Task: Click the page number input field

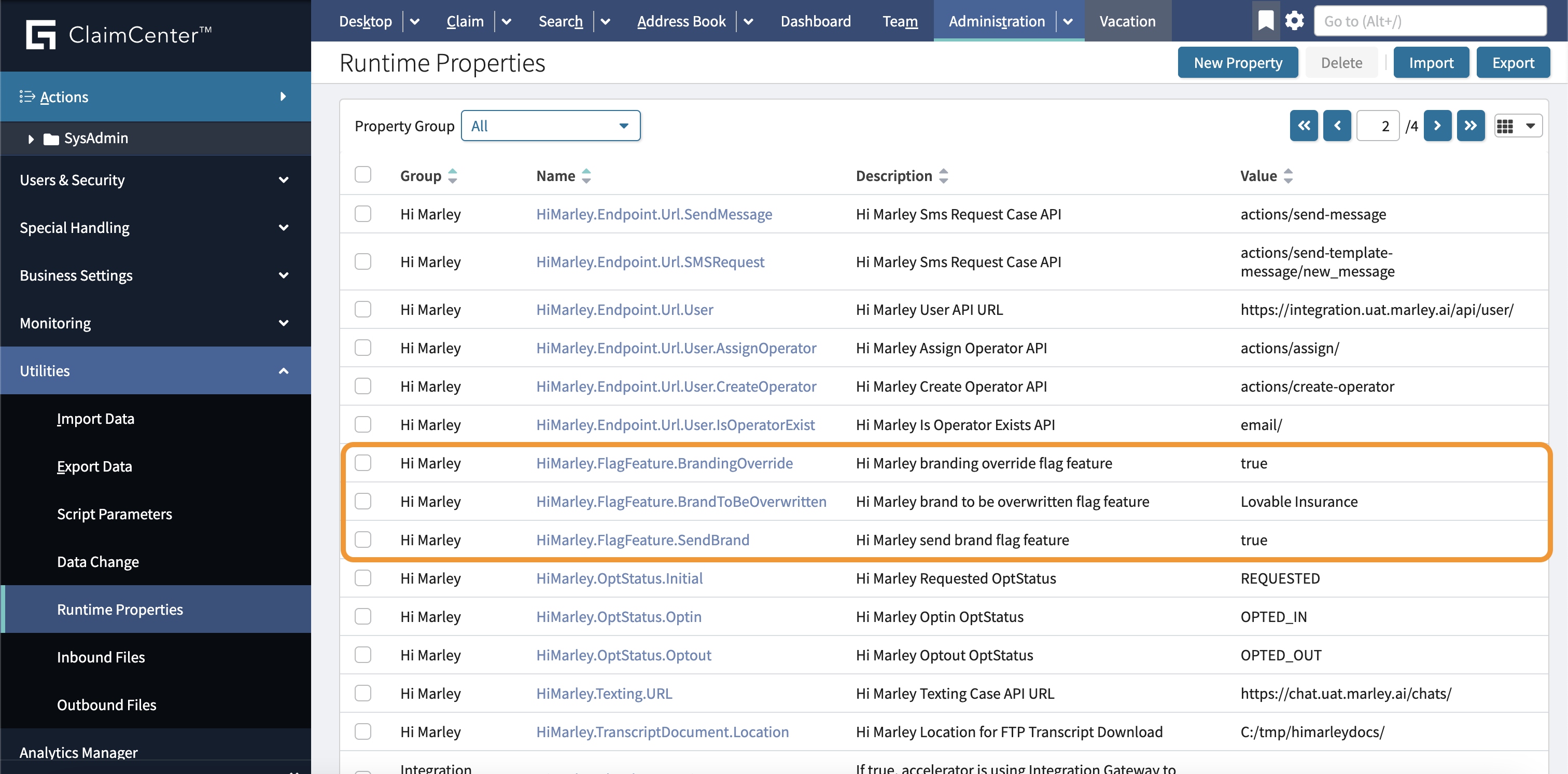Action: [1378, 126]
